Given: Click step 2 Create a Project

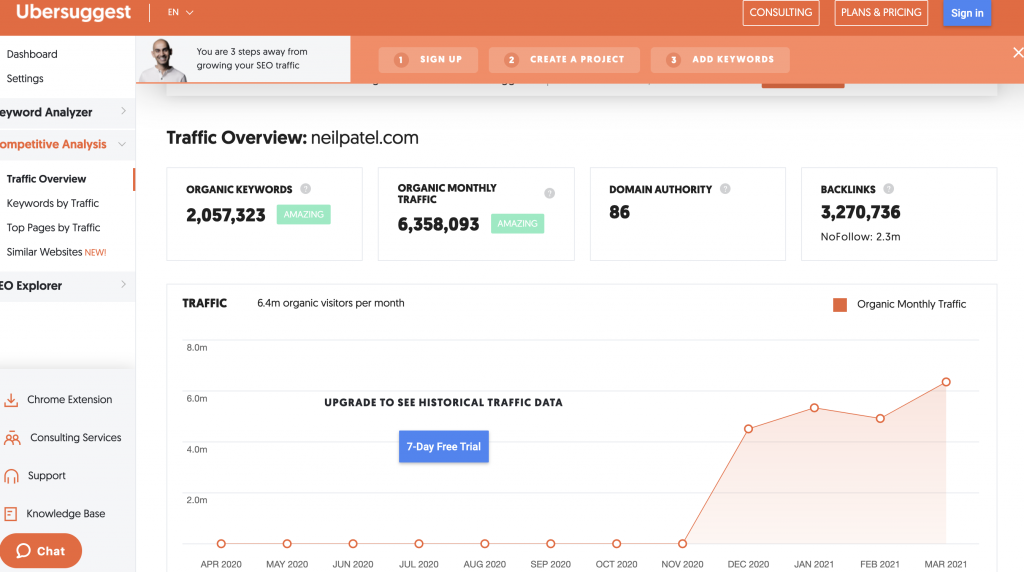Looking at the screenshot, I should pos(564,59).
